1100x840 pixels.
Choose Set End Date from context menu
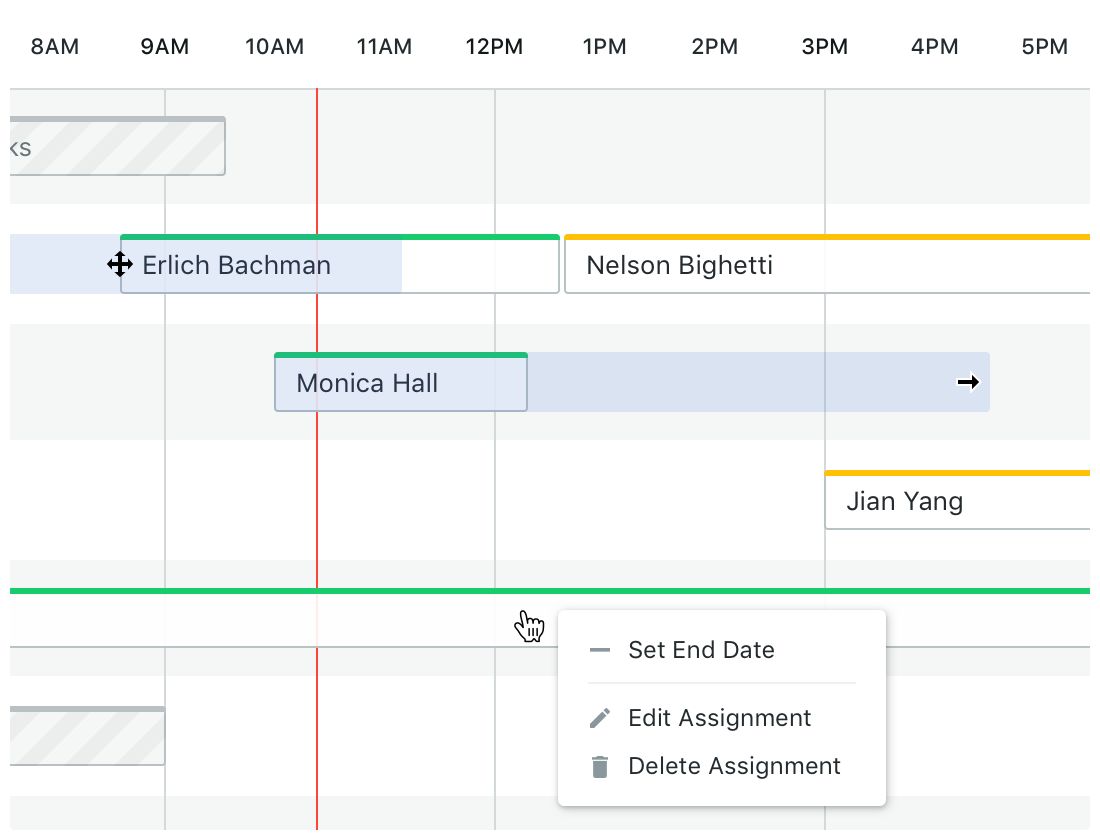click(701, 650)
